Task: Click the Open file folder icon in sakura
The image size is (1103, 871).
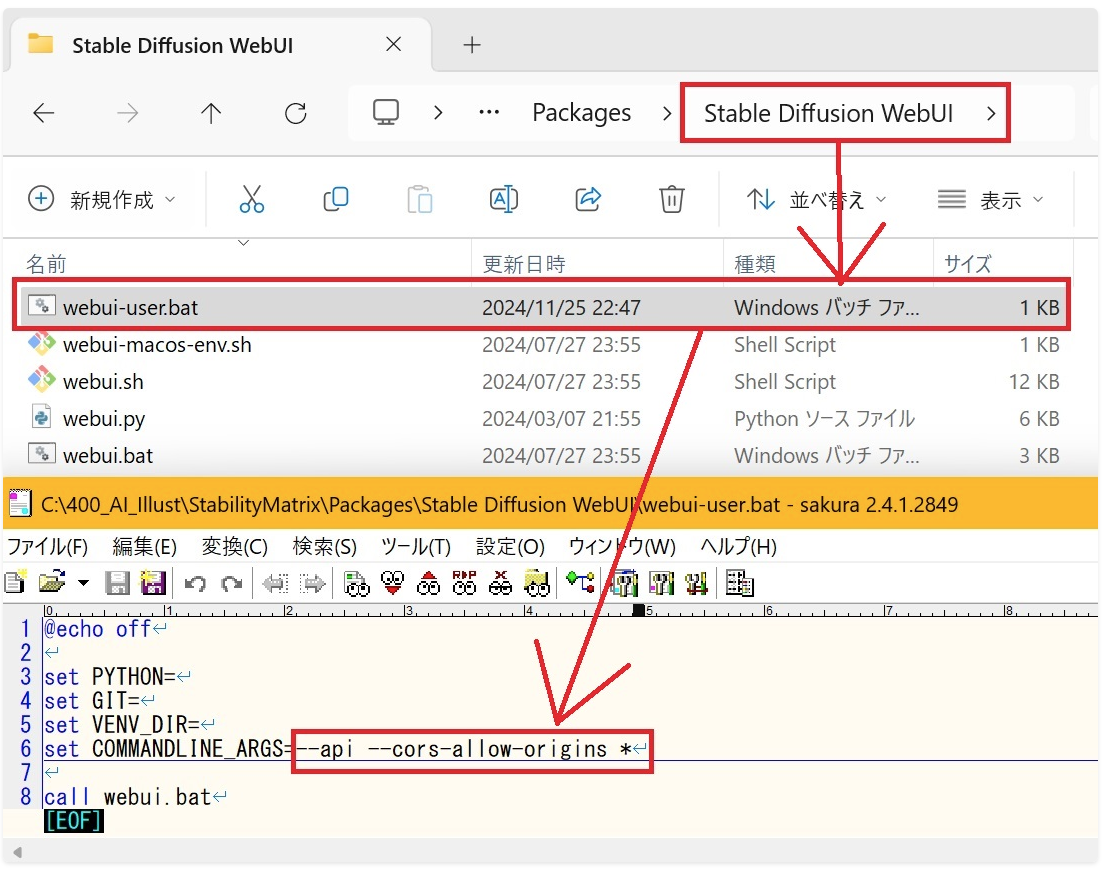Action: 52,583
